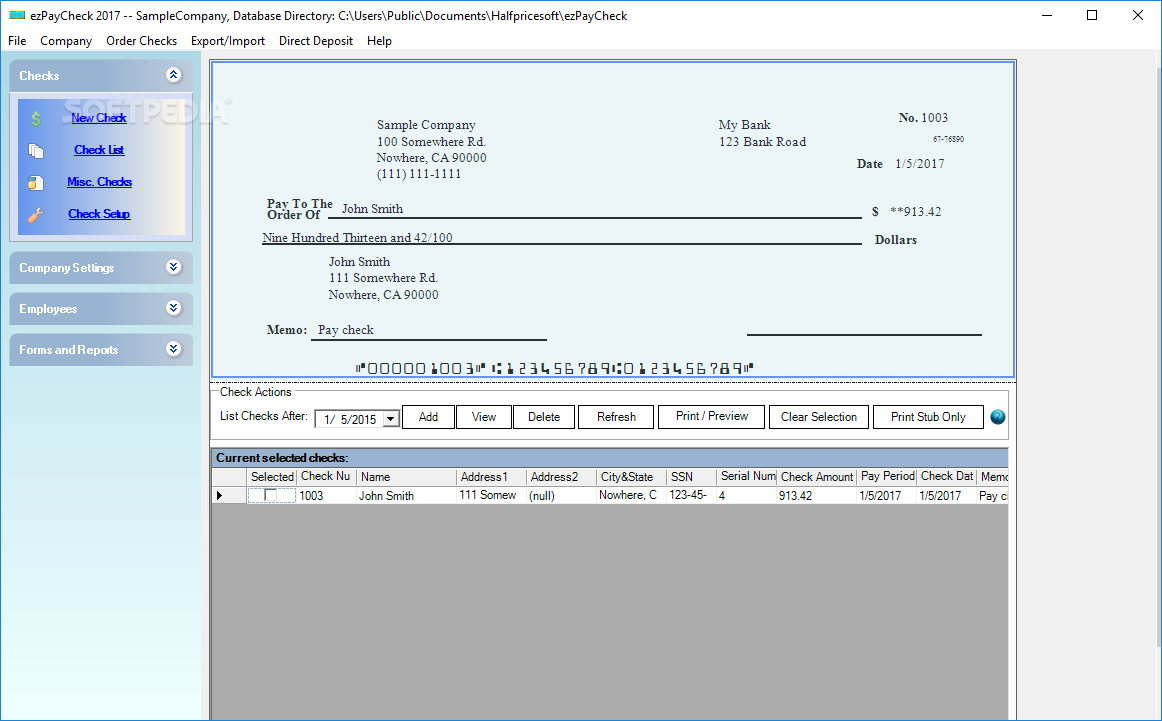Open the Company menu
The image size is (1162, 721).
point(66,41)
